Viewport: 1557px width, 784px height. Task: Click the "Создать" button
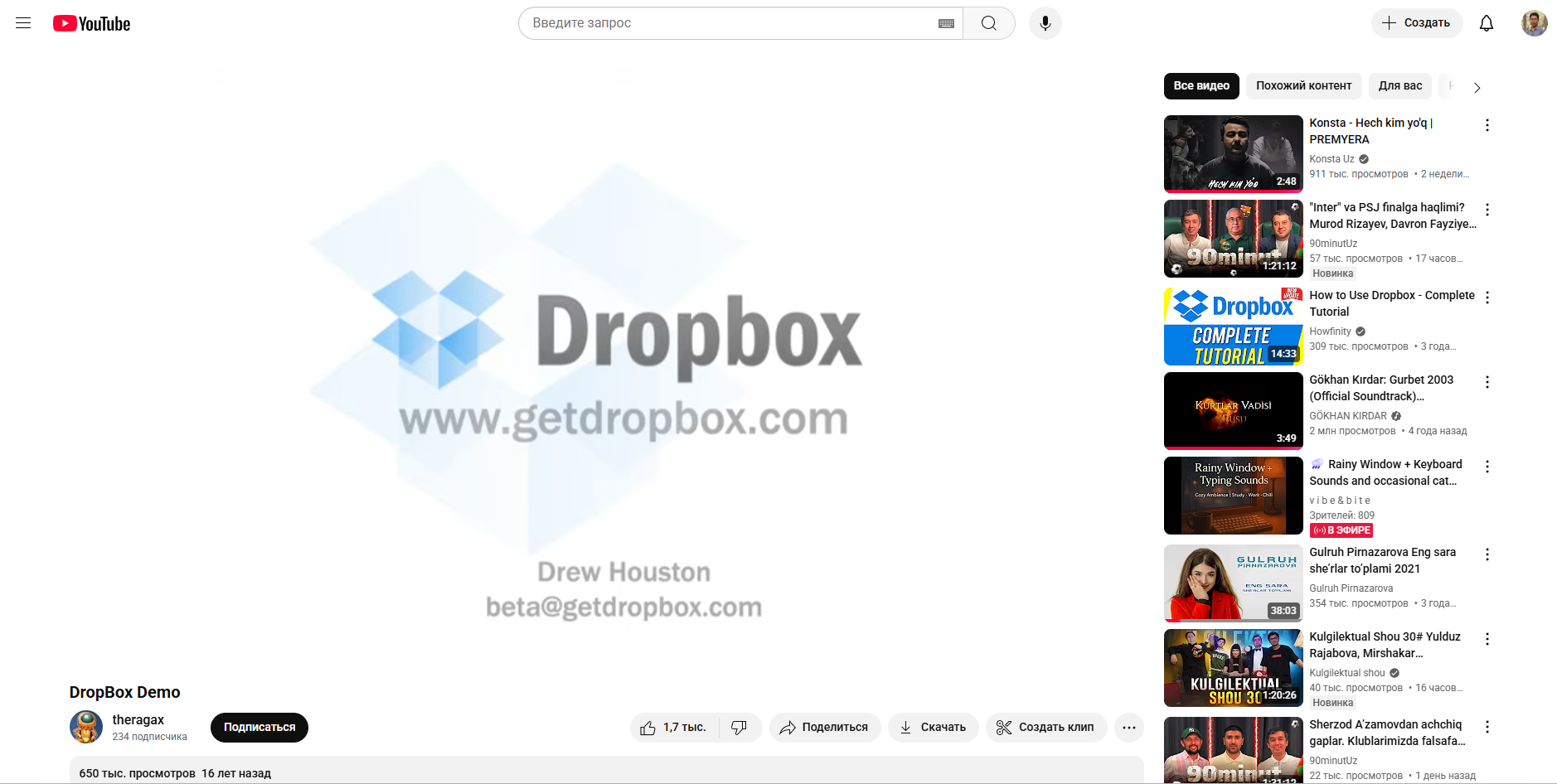[x=1417, y=23]
